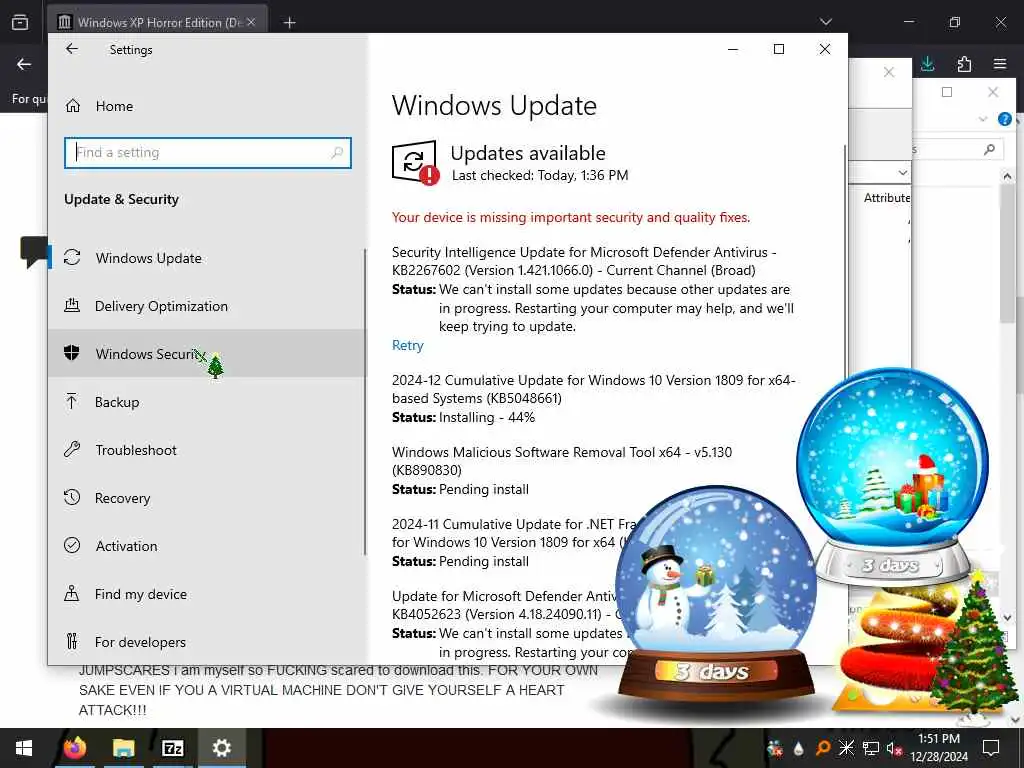The width and height of the screenshot is (1024, 768).
Task: Click the network tray icon
Action: pyautogui.click(x=871, y=748)
